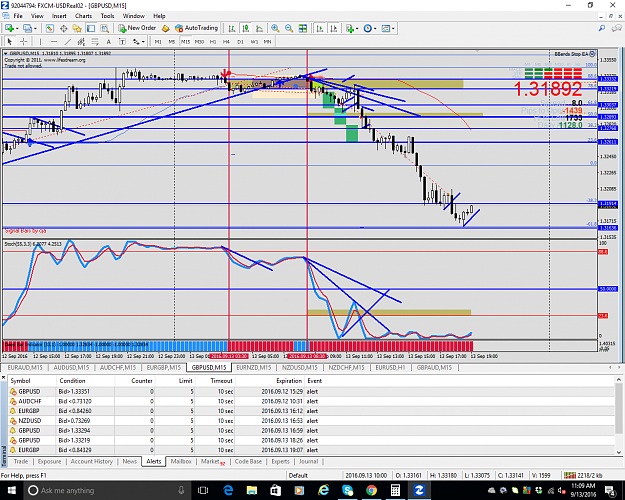Select the Arrows objects tool

pos(136,41)
